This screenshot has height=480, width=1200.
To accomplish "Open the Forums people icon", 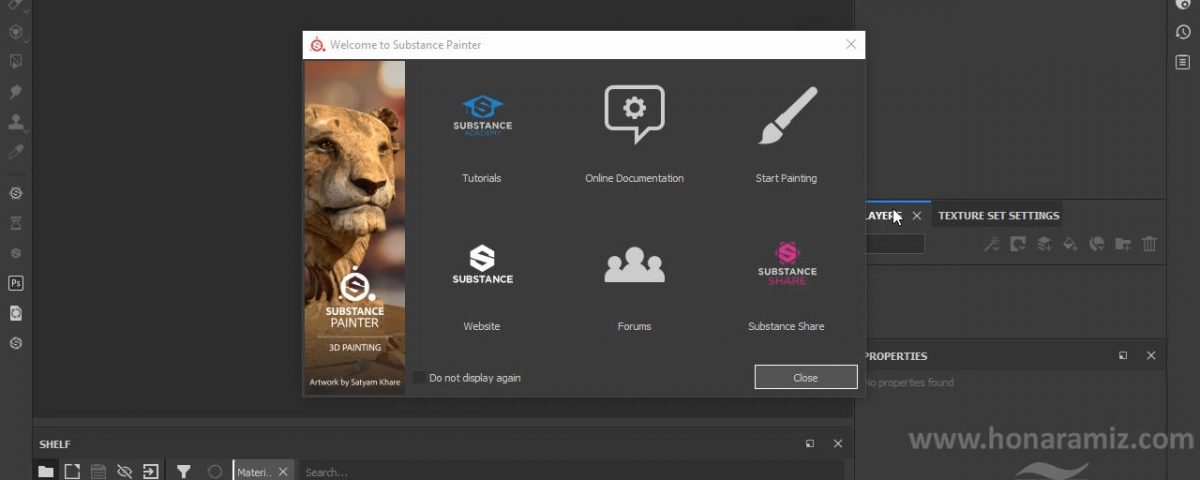I will click(x=634, y=264).
